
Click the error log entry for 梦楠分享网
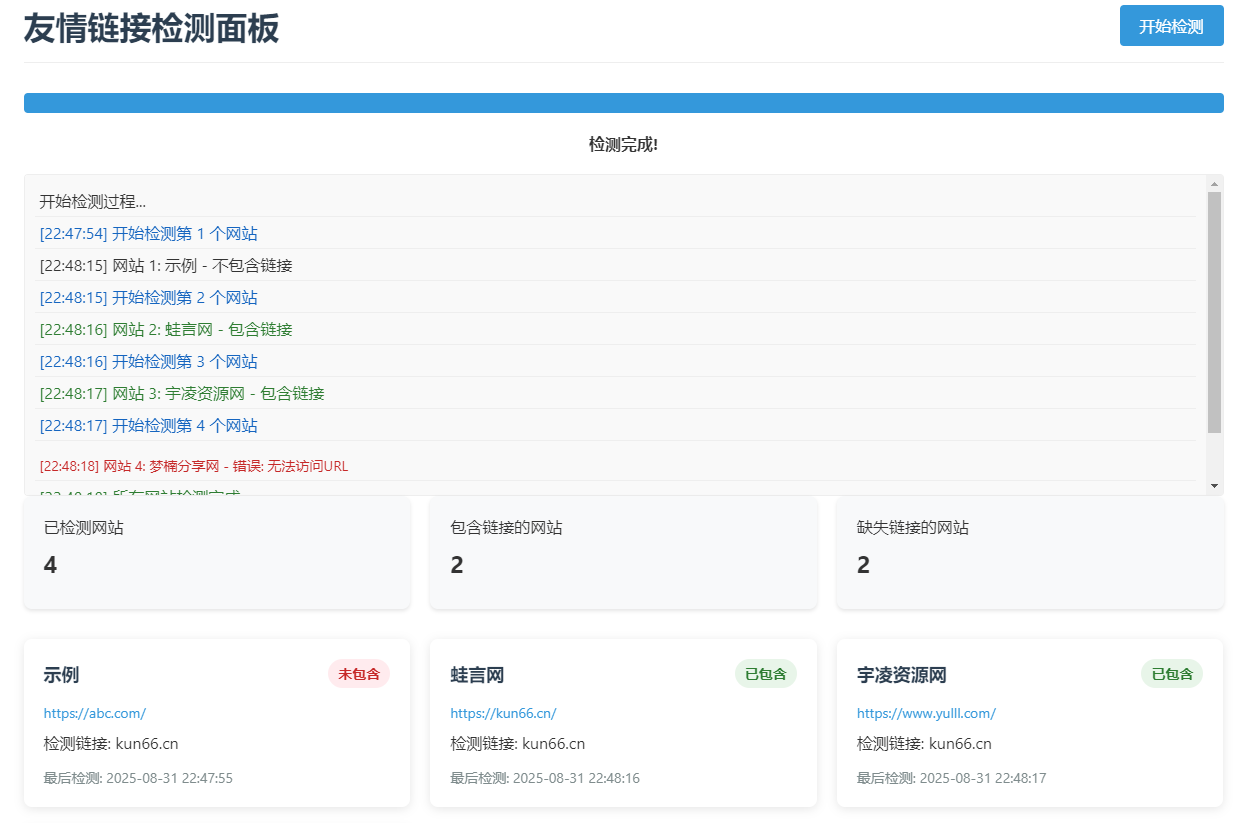point(194,465)
